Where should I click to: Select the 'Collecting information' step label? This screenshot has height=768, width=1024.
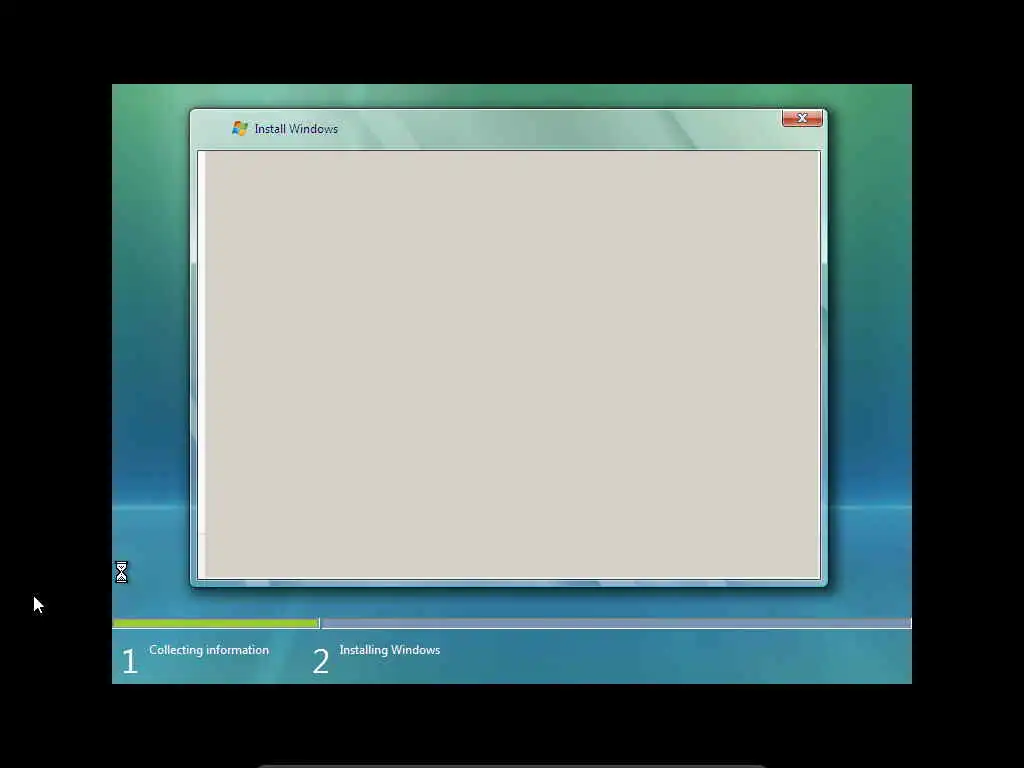[x=209, y=650]
